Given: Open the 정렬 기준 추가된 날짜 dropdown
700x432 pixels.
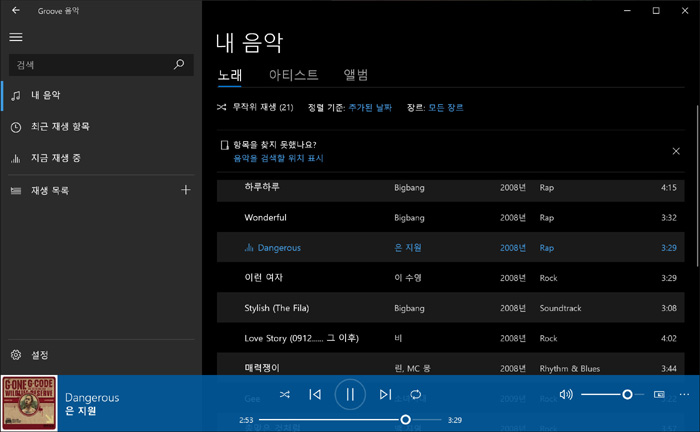Looking at the screenshot, I should pos(370,107).
